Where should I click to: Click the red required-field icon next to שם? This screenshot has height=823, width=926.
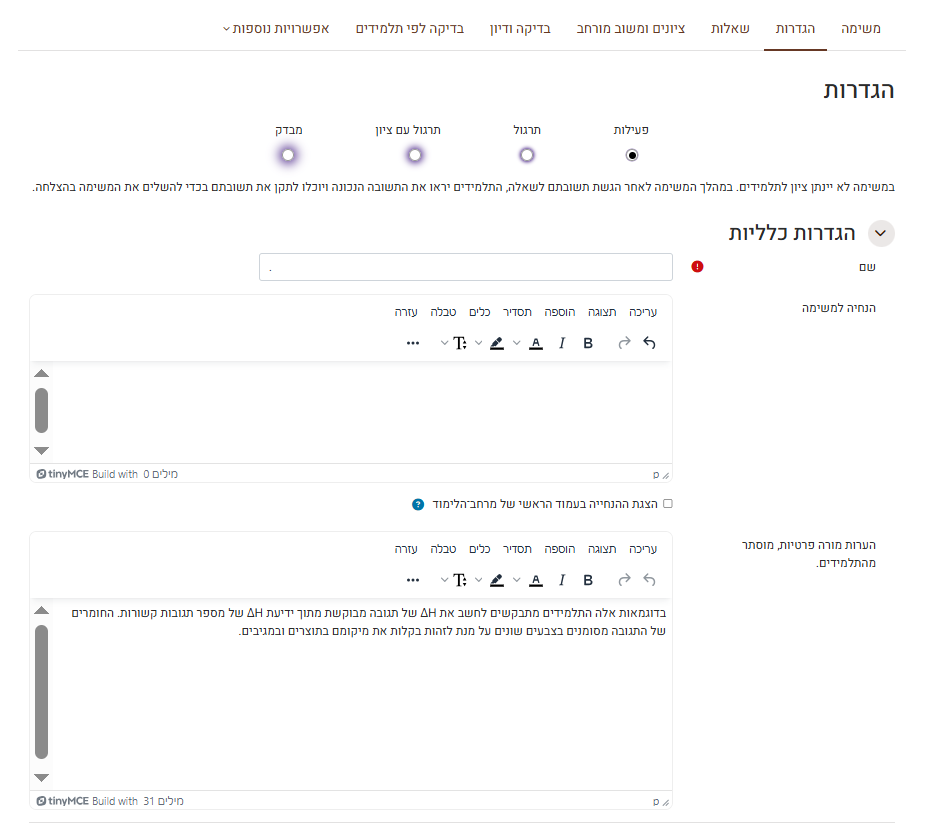click(697, 267)
